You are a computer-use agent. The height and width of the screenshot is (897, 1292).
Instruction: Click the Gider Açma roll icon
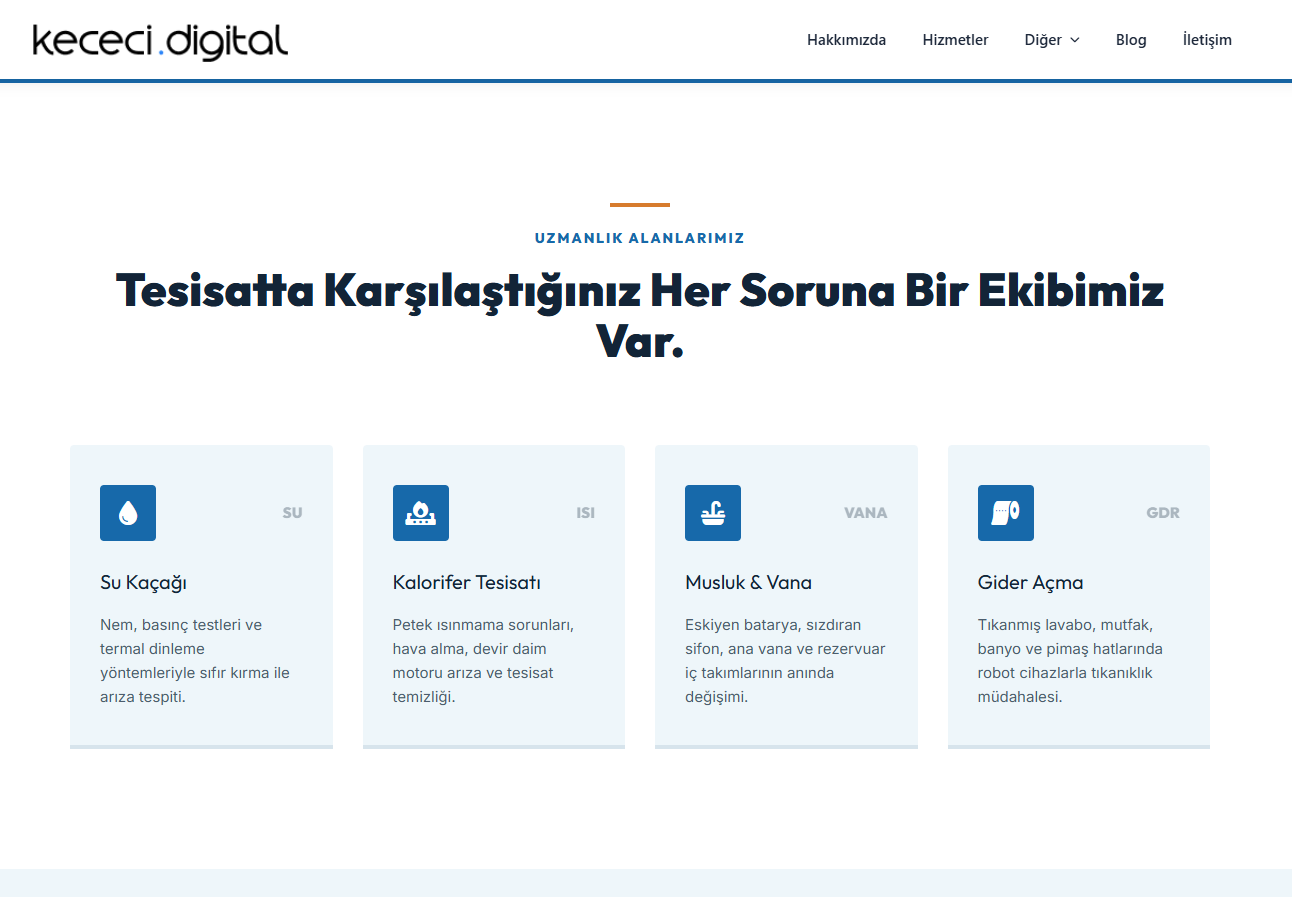[1006, 513]
